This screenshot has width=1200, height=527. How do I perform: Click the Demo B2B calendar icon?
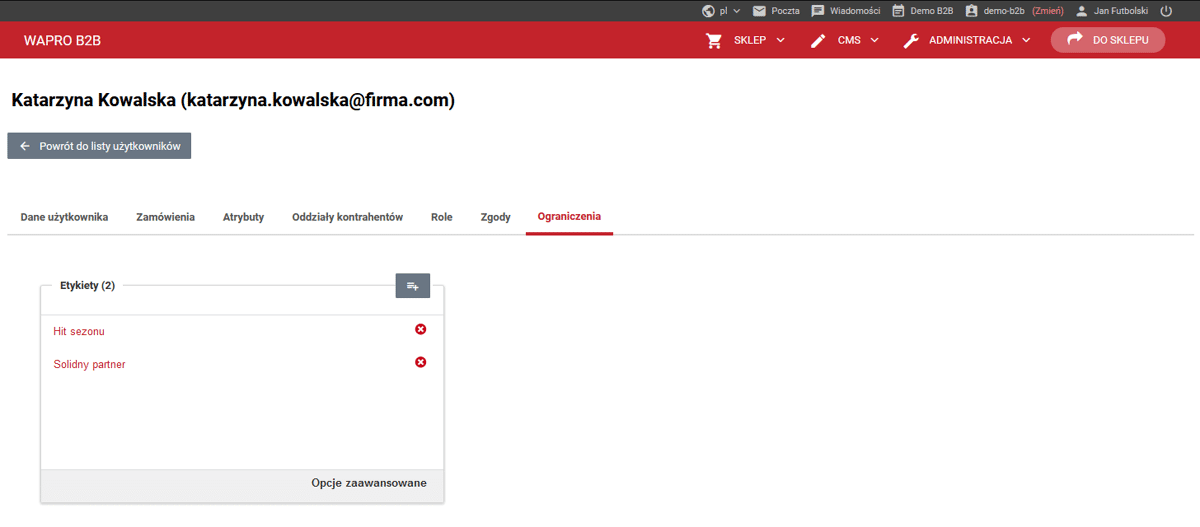(898, 11)
